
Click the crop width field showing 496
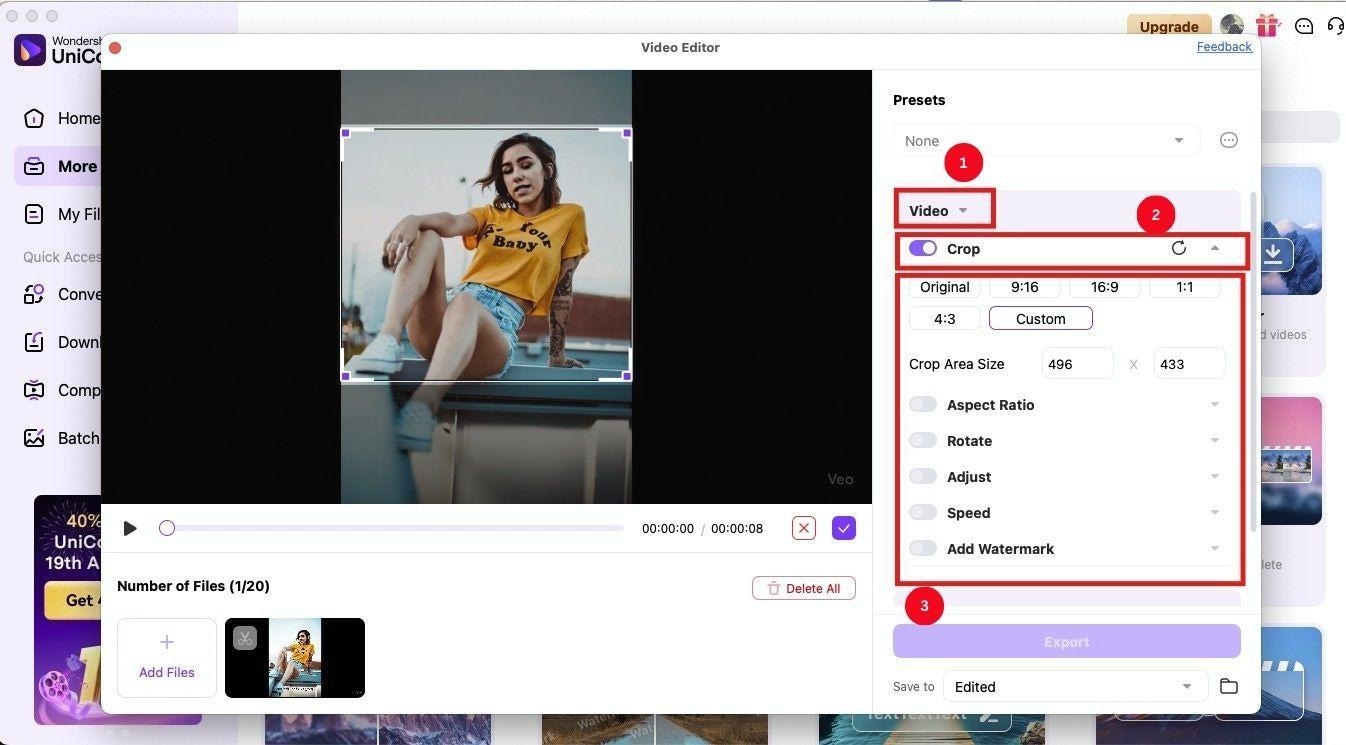pyautogui.click(x=1078, y=364)
